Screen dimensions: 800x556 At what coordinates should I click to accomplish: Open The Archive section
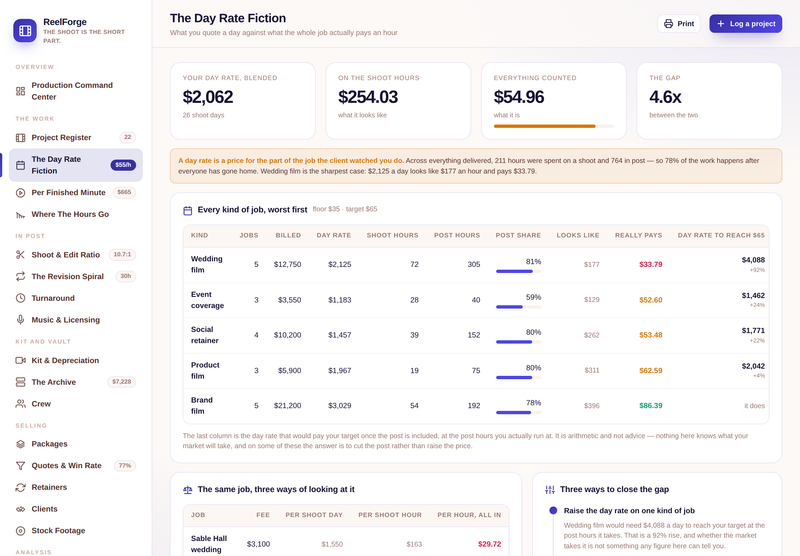coord(76,382)
